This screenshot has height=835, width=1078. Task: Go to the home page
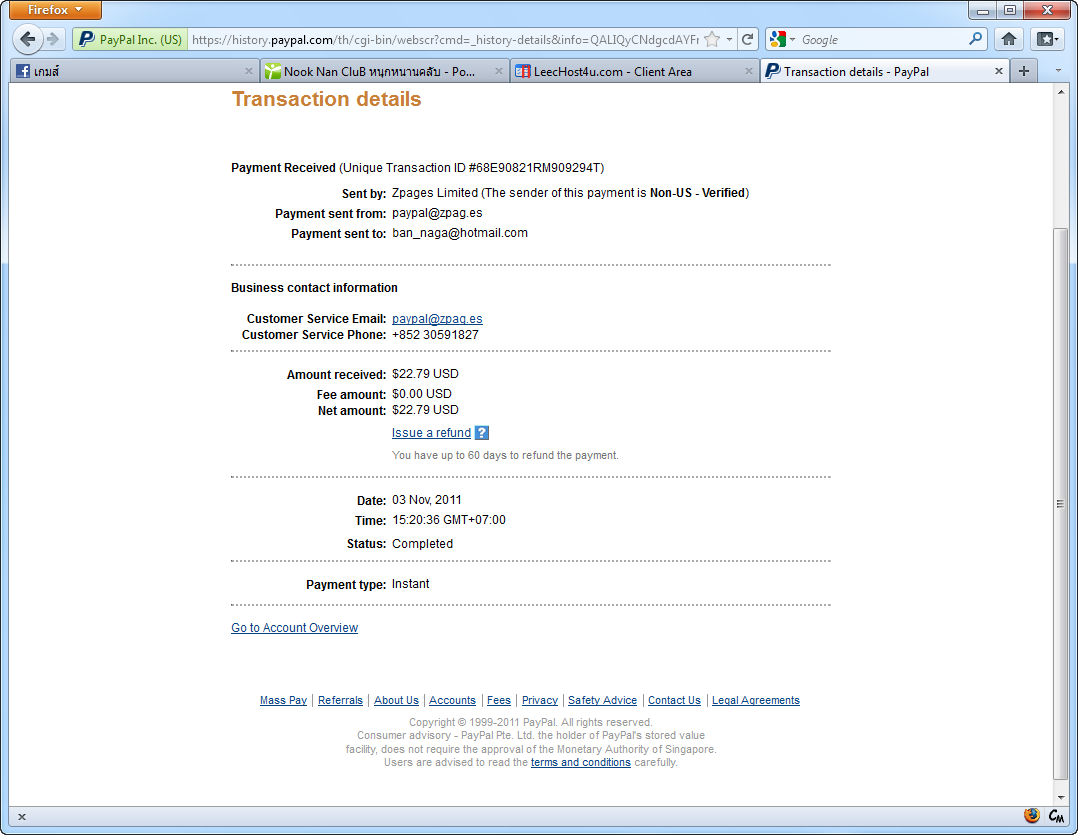1009,40
